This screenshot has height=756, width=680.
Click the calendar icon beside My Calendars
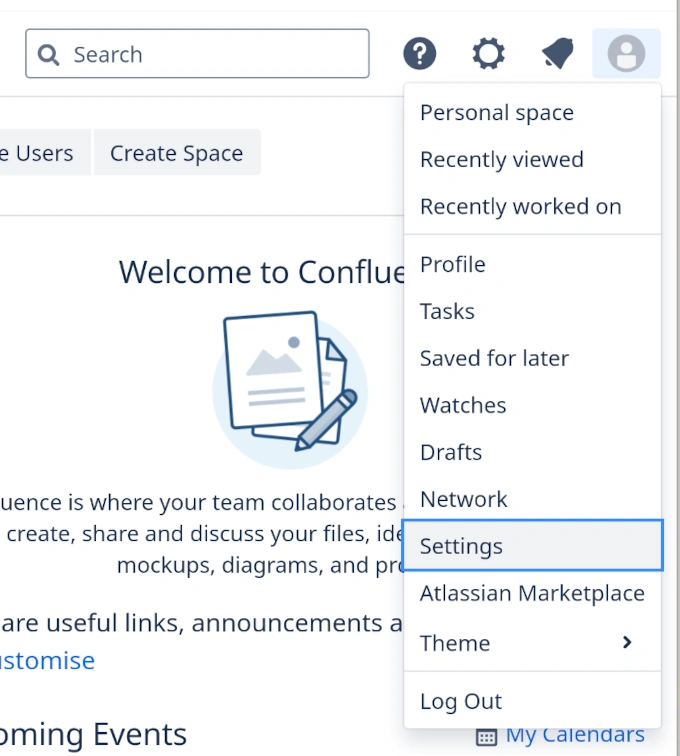click(x=487, y=737)
